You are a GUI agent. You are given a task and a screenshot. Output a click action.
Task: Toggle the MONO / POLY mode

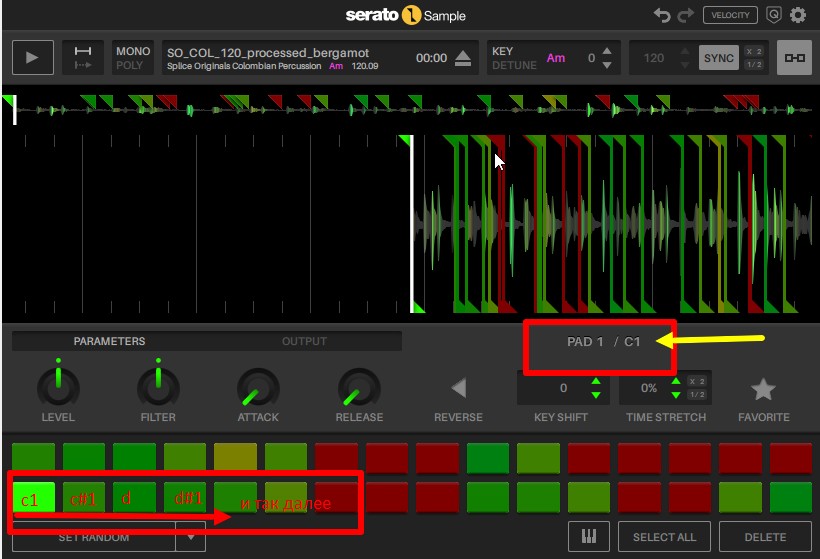point(132,58)
